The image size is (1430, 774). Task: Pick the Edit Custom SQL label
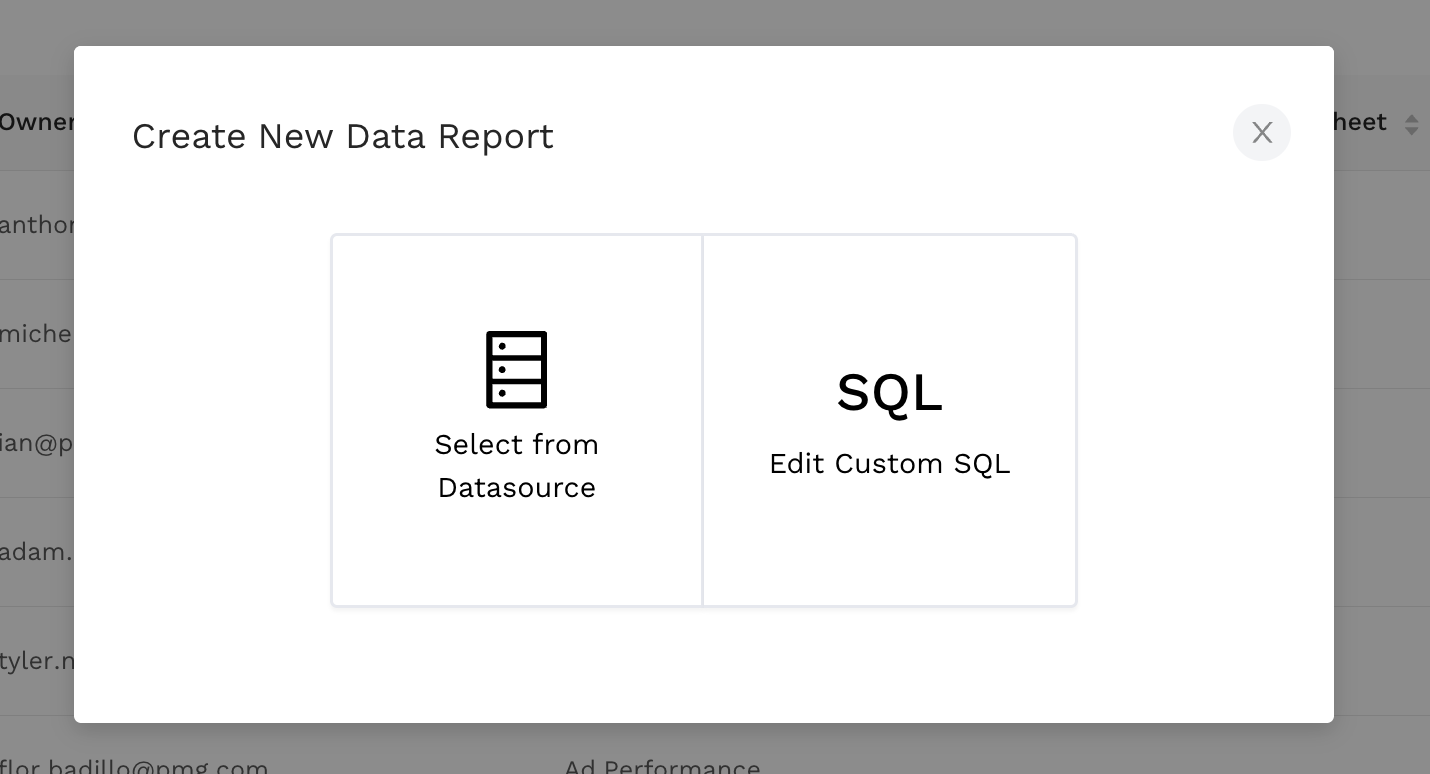pos(889,464)
